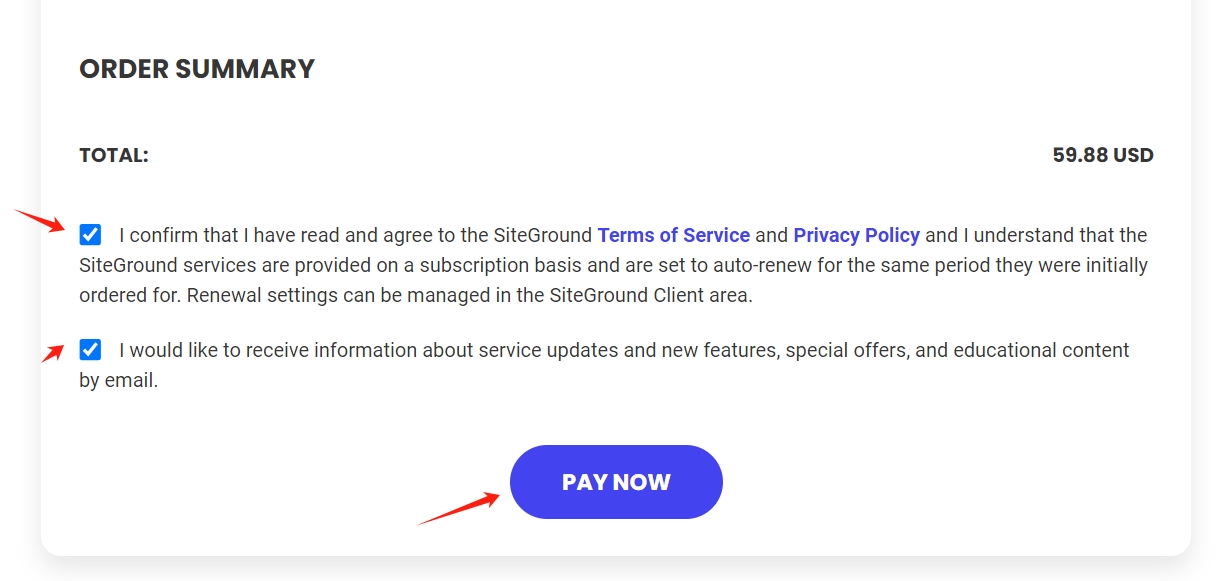Click the "by email." text under the second checkbox
Image resolution: width=1225 pixels, height=581 pixels.
coord(119,381)
